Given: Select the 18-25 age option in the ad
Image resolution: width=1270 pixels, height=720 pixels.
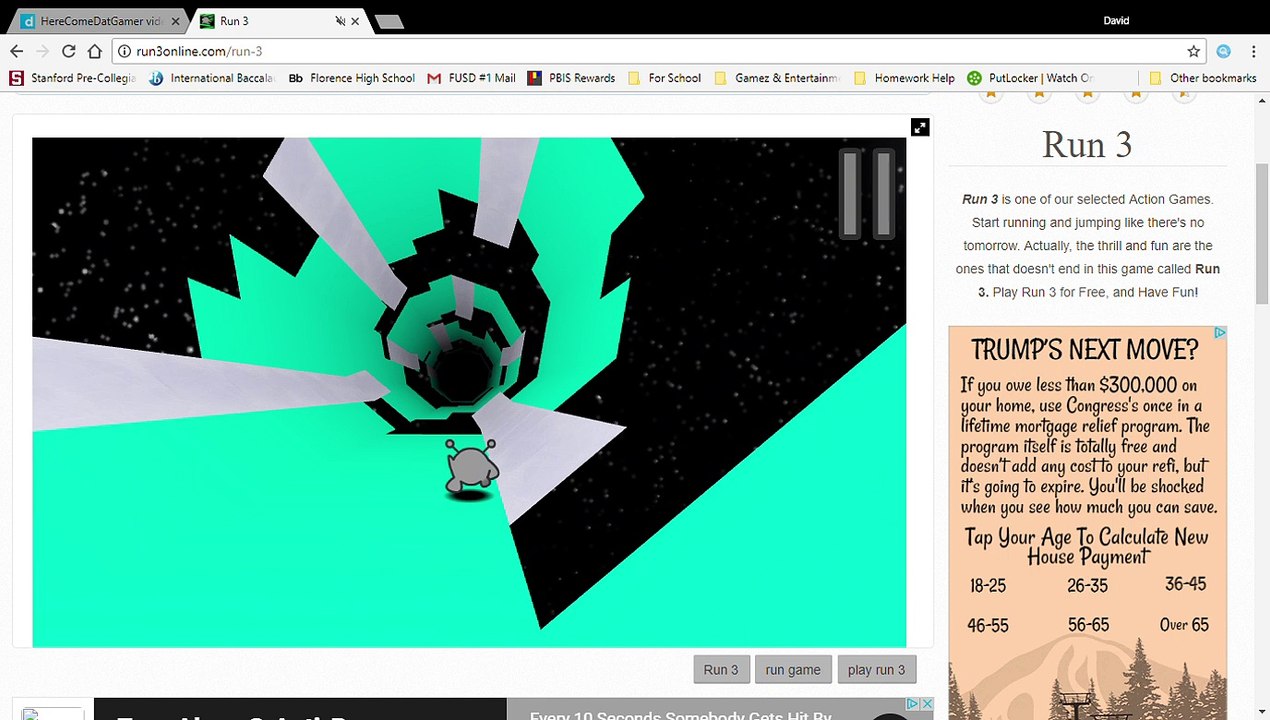Looking at the screenshot, I should [x=987, y=585].
